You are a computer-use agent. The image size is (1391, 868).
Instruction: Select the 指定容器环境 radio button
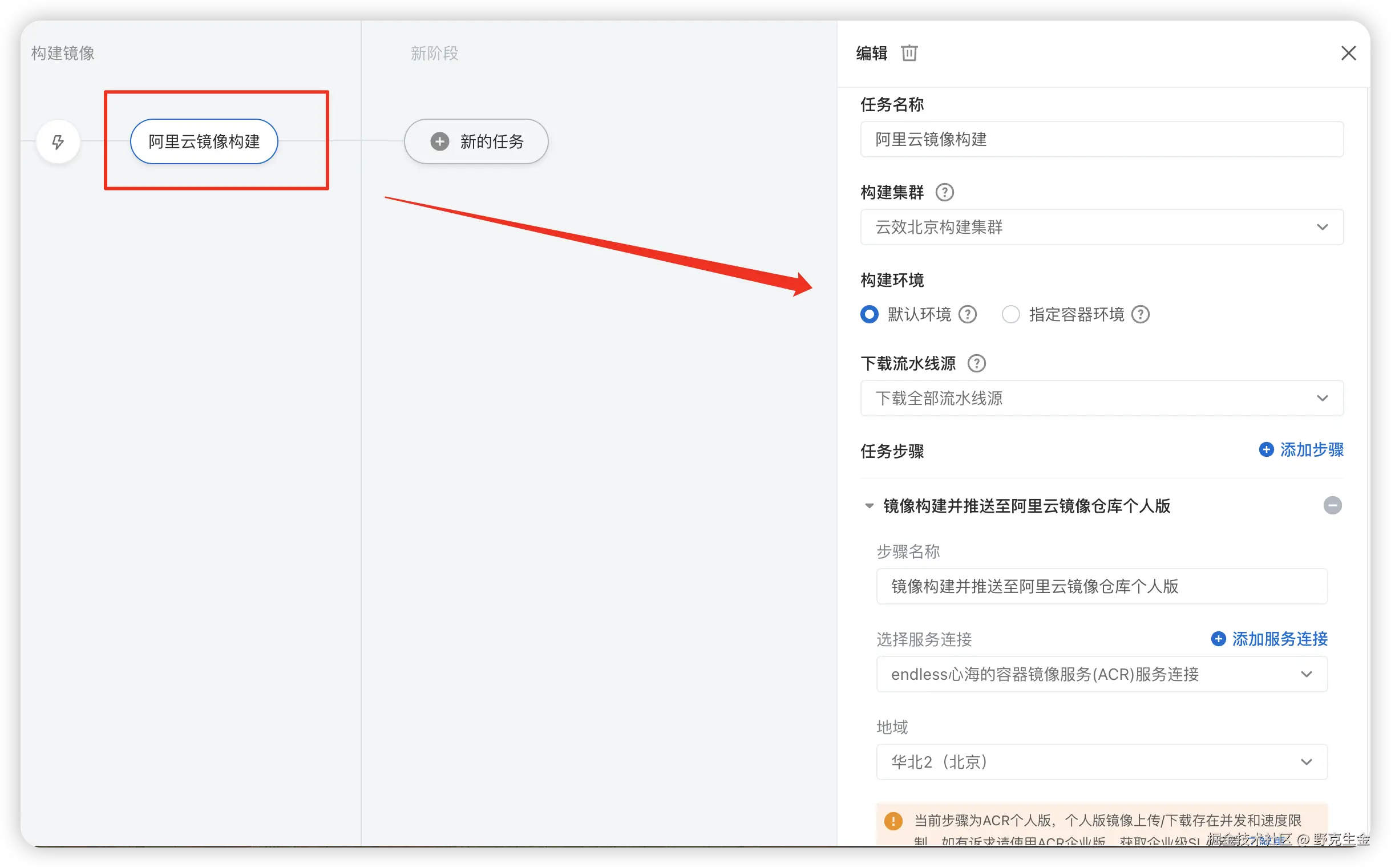coord(1010,315)
